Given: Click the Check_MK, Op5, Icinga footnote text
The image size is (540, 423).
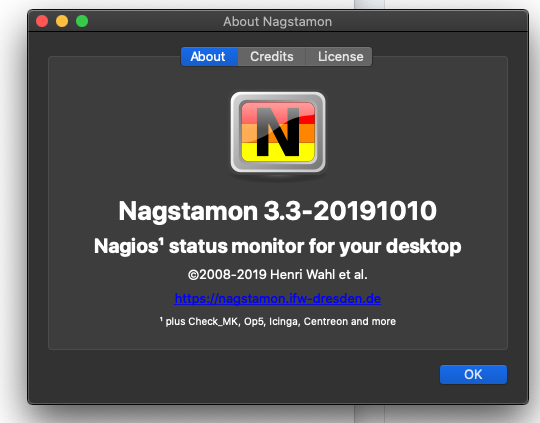Looking at the screenshot, I should click(278, 321).
